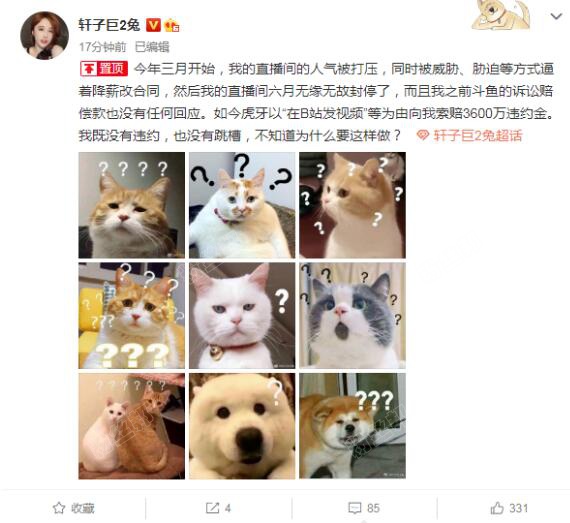Open the user's round avatar photo
This screenshot has width=570, height=523.
pos(44,35)
